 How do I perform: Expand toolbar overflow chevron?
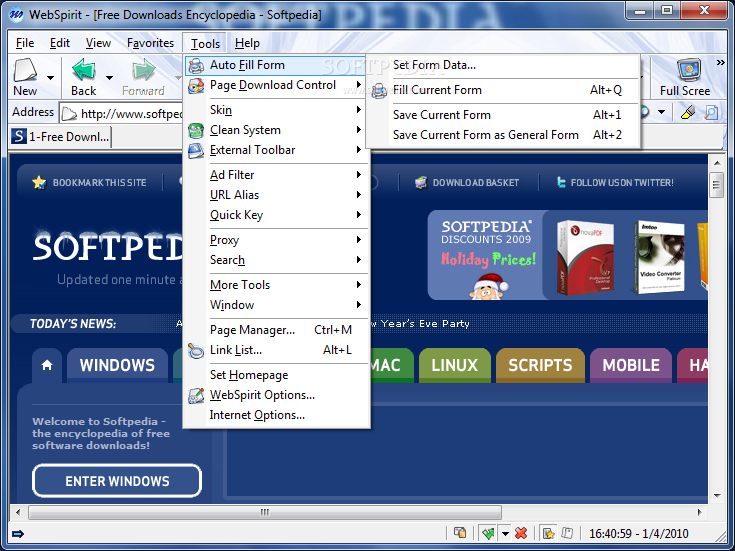(720, 62)
